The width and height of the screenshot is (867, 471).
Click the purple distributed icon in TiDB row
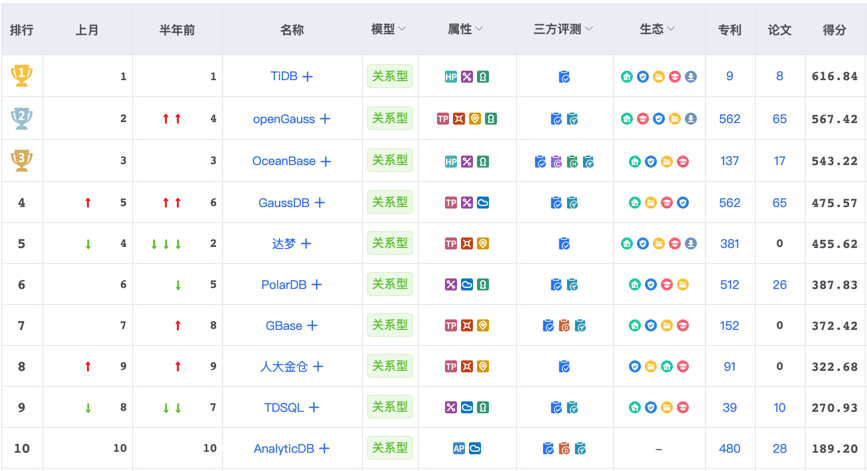tap(467, 77)
